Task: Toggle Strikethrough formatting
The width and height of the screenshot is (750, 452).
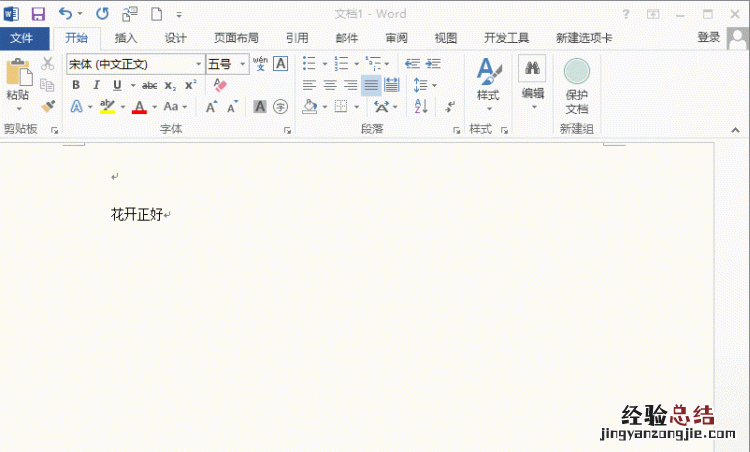Action: [x=149, y=86]
